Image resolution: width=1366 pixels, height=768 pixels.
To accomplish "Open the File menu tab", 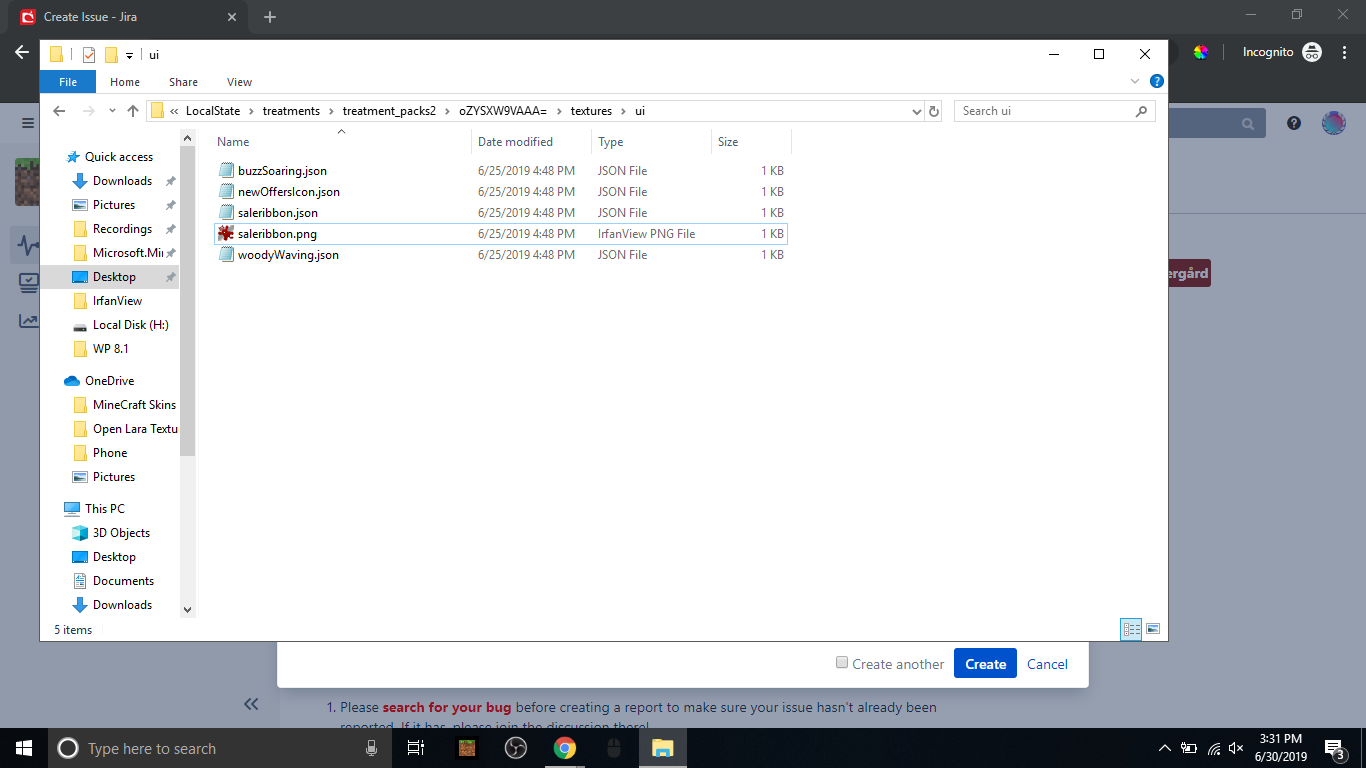I will point(68,82).
